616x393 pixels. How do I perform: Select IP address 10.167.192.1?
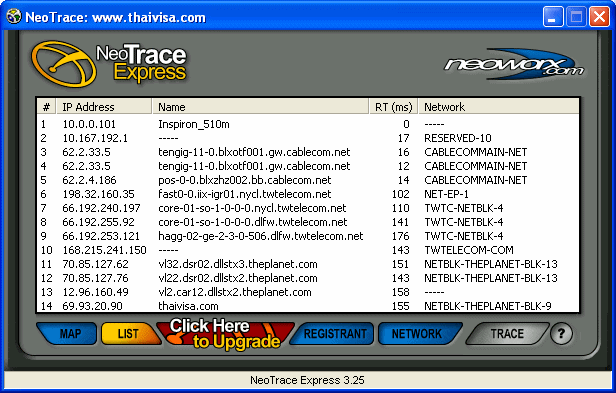pyautogui.click(x=95, y=138)
